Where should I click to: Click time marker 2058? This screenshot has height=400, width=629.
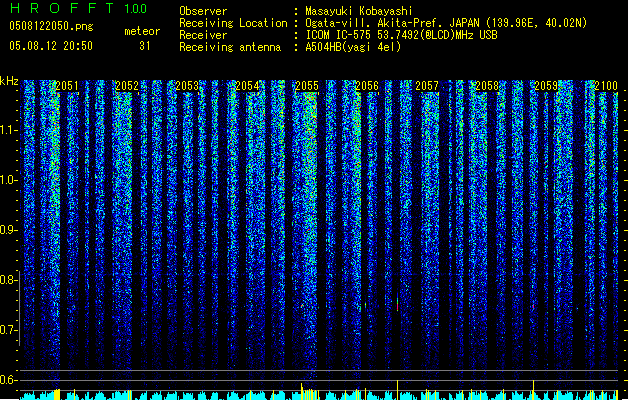[487, 86]
